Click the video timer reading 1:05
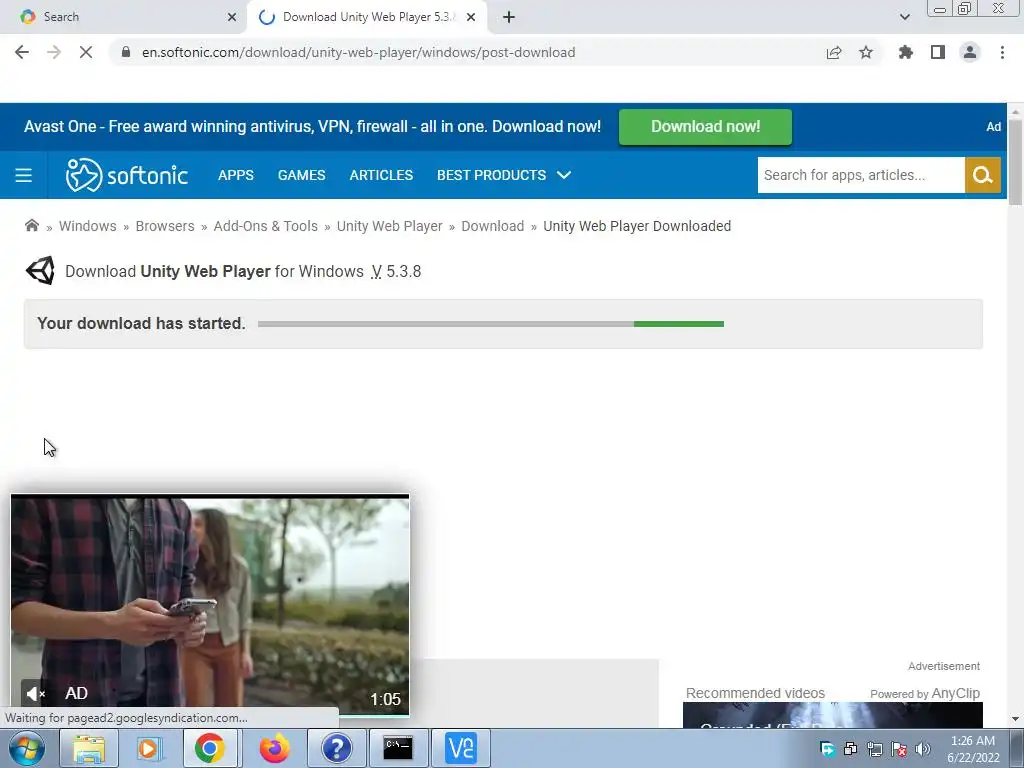Screen dimensions: 1024x768 [385, 699]
